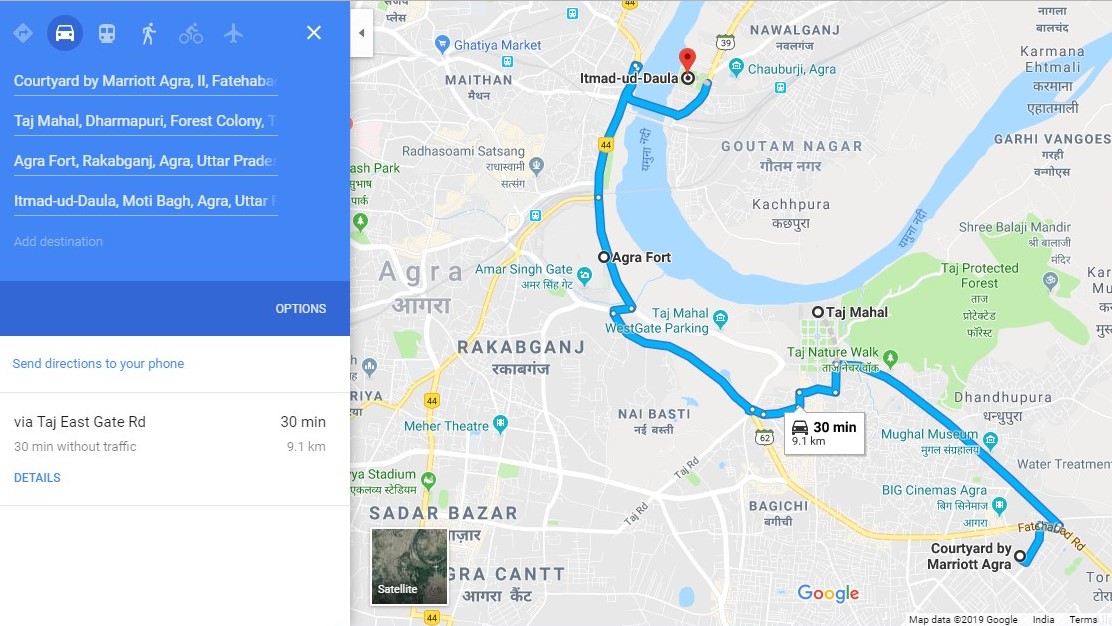1112x626 pixels.
Task: Close the directions panel with X
Action: (313, 33)
